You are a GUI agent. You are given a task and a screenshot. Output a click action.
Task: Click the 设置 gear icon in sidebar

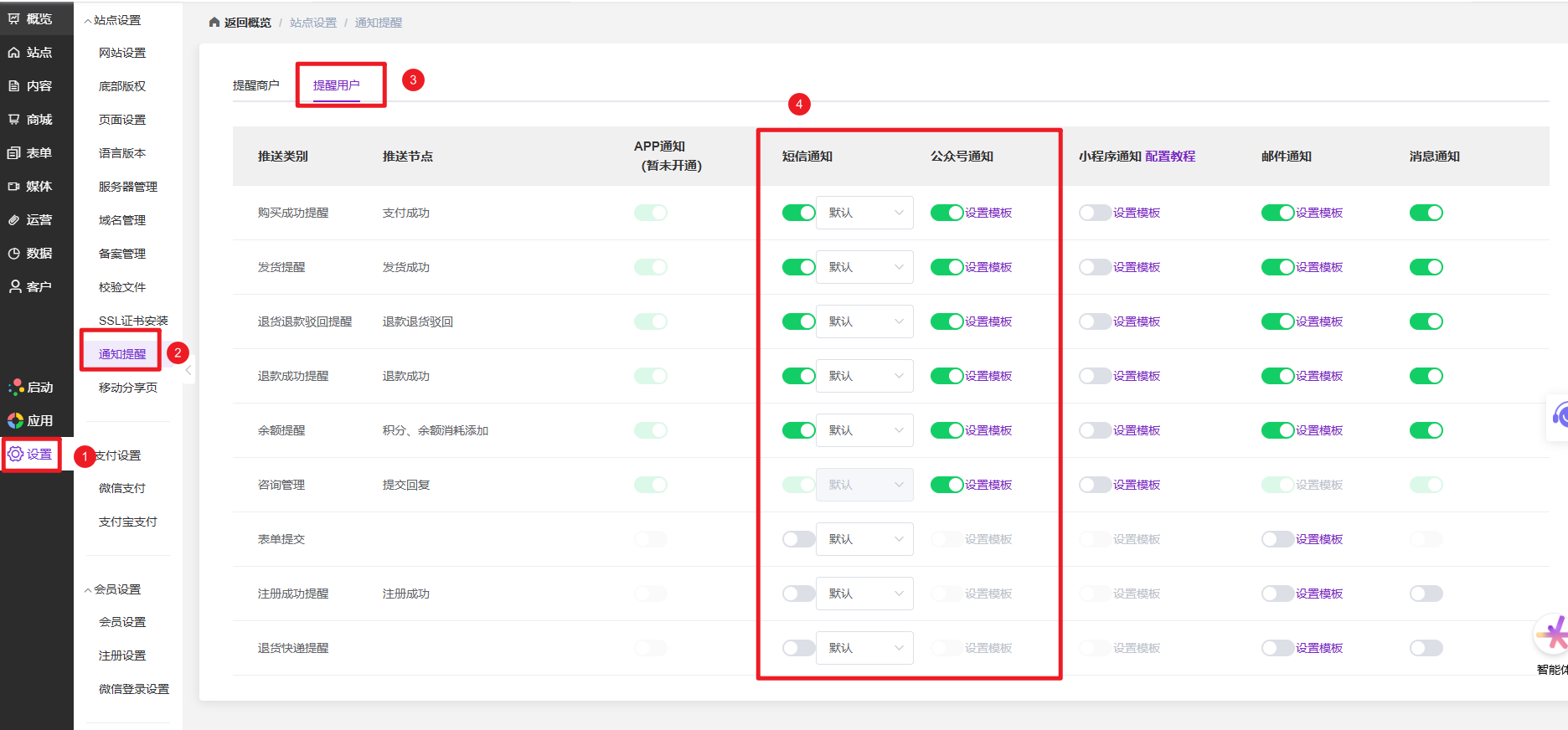(16, 454)
